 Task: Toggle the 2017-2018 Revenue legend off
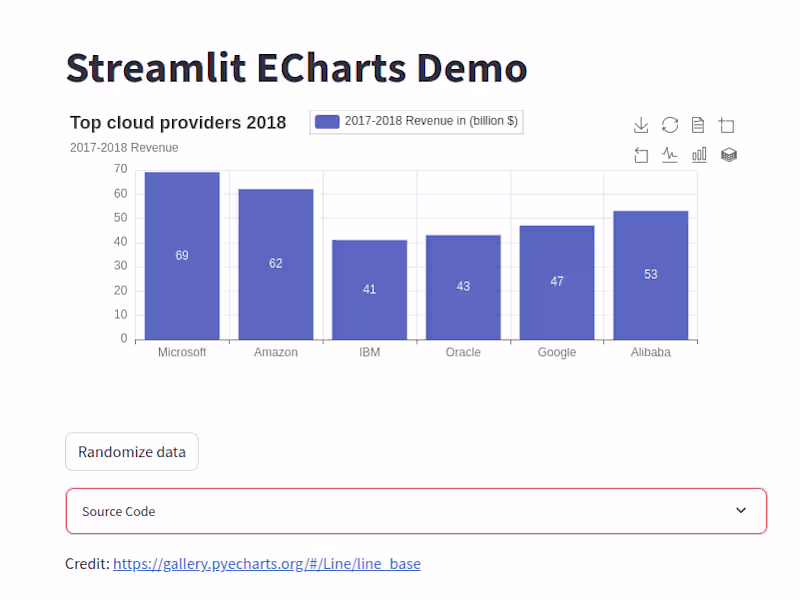(416, 121)
